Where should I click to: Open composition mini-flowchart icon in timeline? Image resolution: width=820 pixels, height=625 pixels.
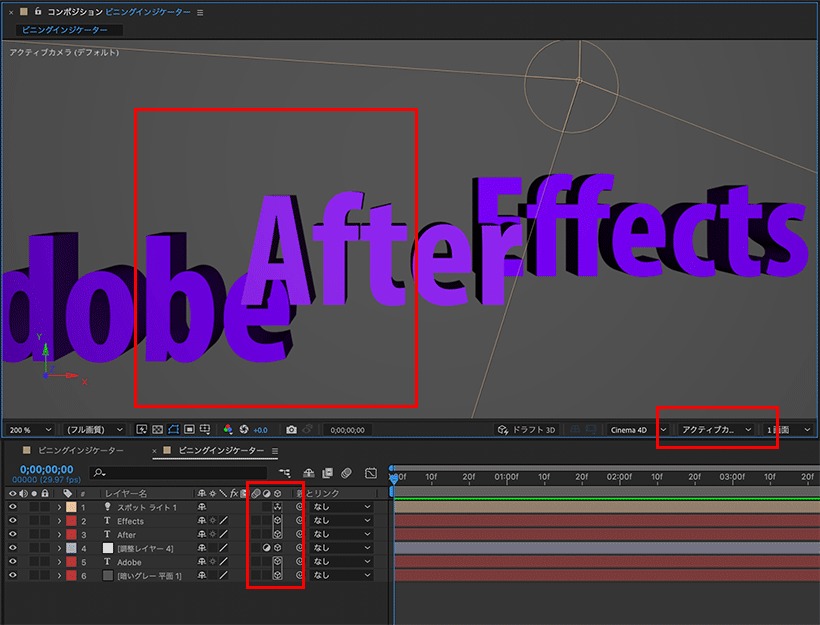285,473
